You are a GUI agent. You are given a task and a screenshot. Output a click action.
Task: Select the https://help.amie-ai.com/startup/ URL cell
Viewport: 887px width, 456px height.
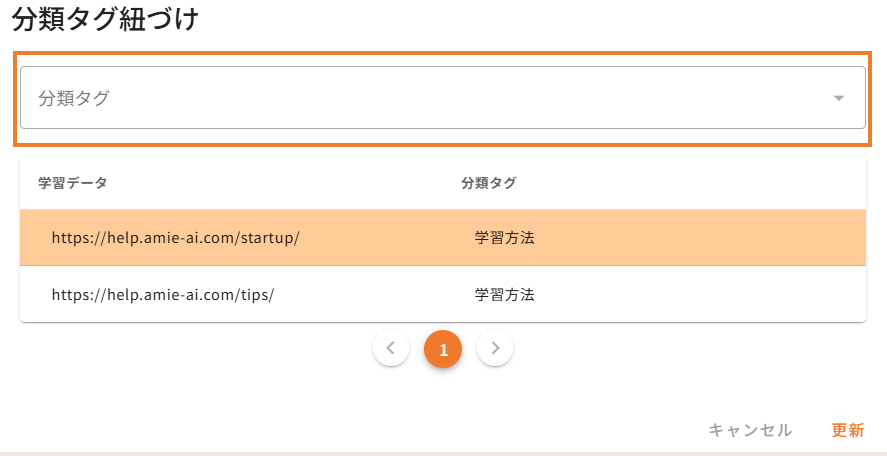click(175, 238)
